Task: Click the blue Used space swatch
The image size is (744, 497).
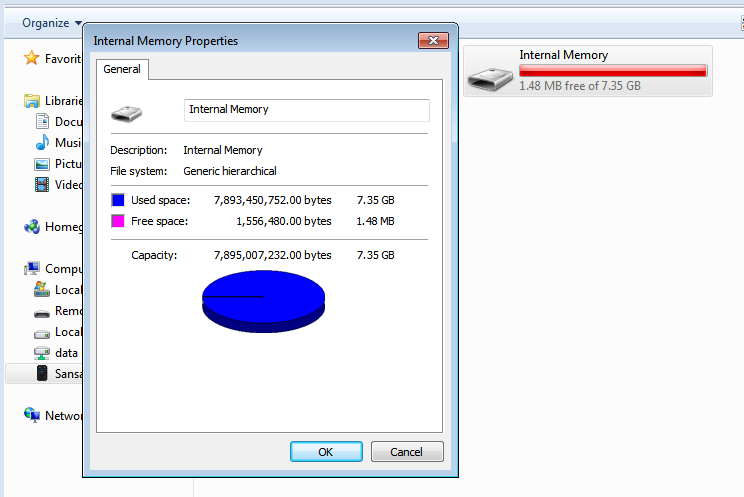Action: 118,200
